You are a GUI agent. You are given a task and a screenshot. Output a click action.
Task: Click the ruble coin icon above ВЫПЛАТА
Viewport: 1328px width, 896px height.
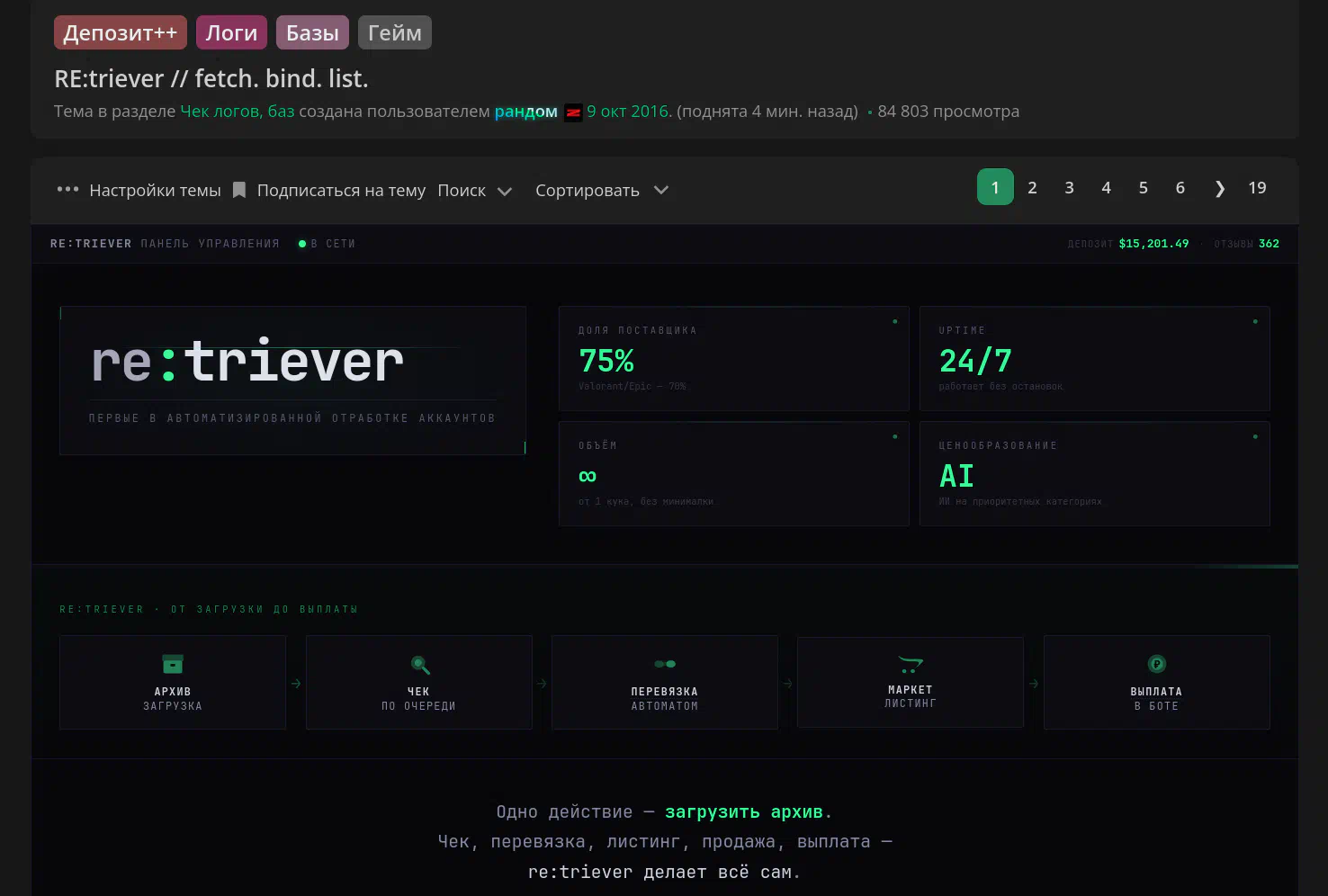coord(1156,664)
